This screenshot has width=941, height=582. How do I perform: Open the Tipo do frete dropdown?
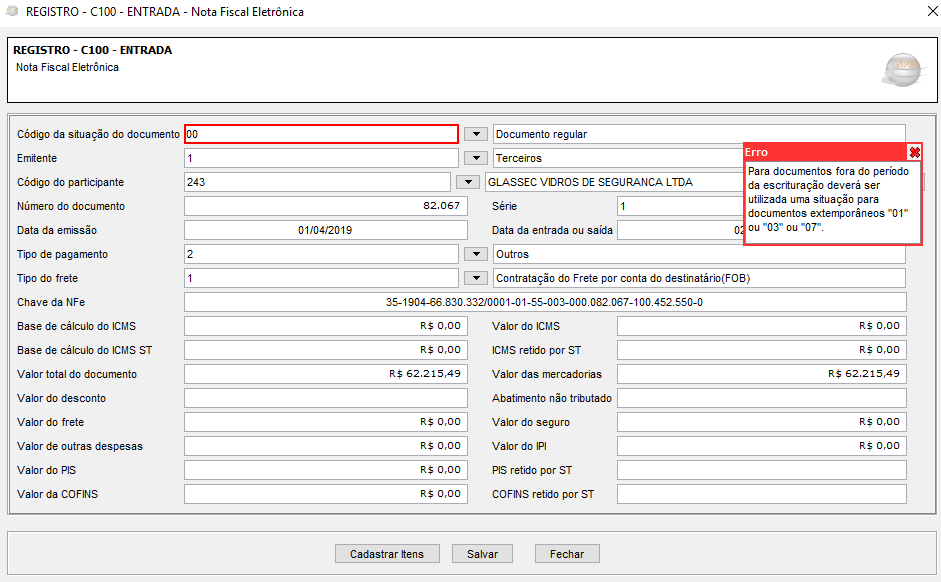point(476,278)
